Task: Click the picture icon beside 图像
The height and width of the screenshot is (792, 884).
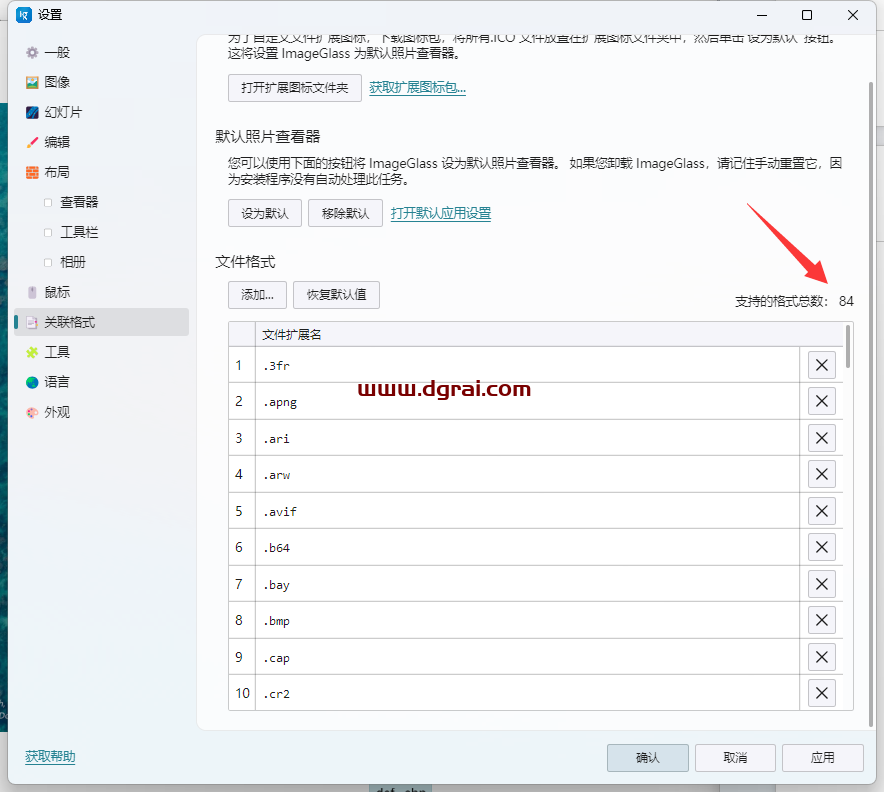Action: tap(32, 82)
